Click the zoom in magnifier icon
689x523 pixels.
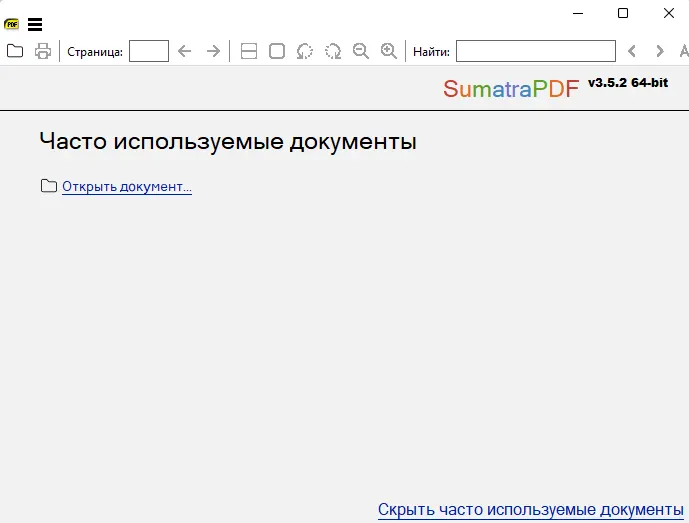tap(389, 51)
